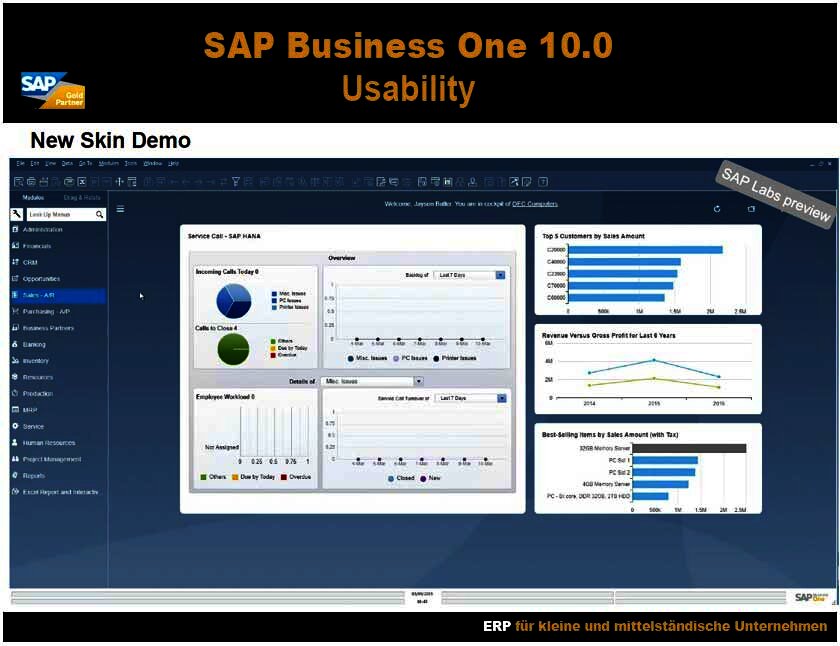
Task: Click the Look Up Menus magnifying glass icon
Action: click(100, 213)
